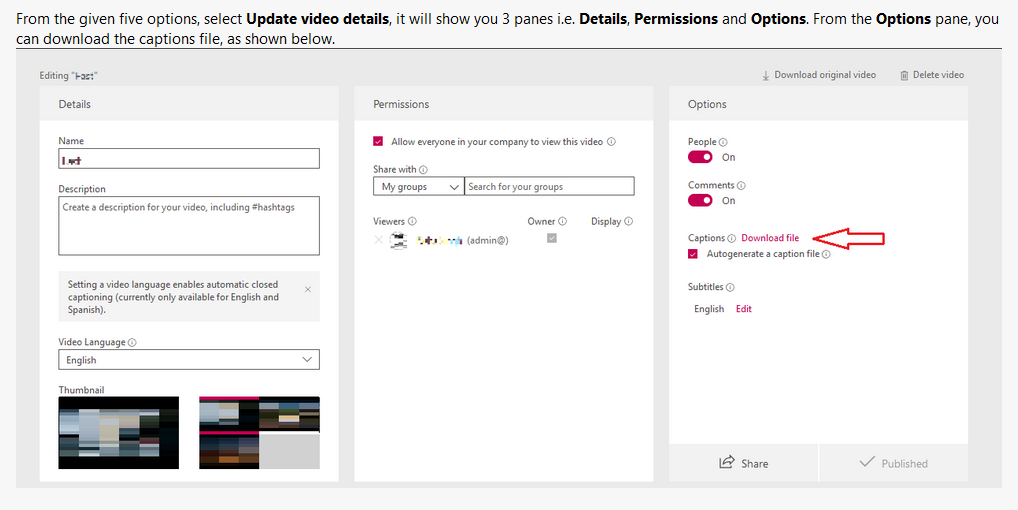Screen dimensions: 1018x510
Task: Select the first video thumbnail
Action: point(119,433)
